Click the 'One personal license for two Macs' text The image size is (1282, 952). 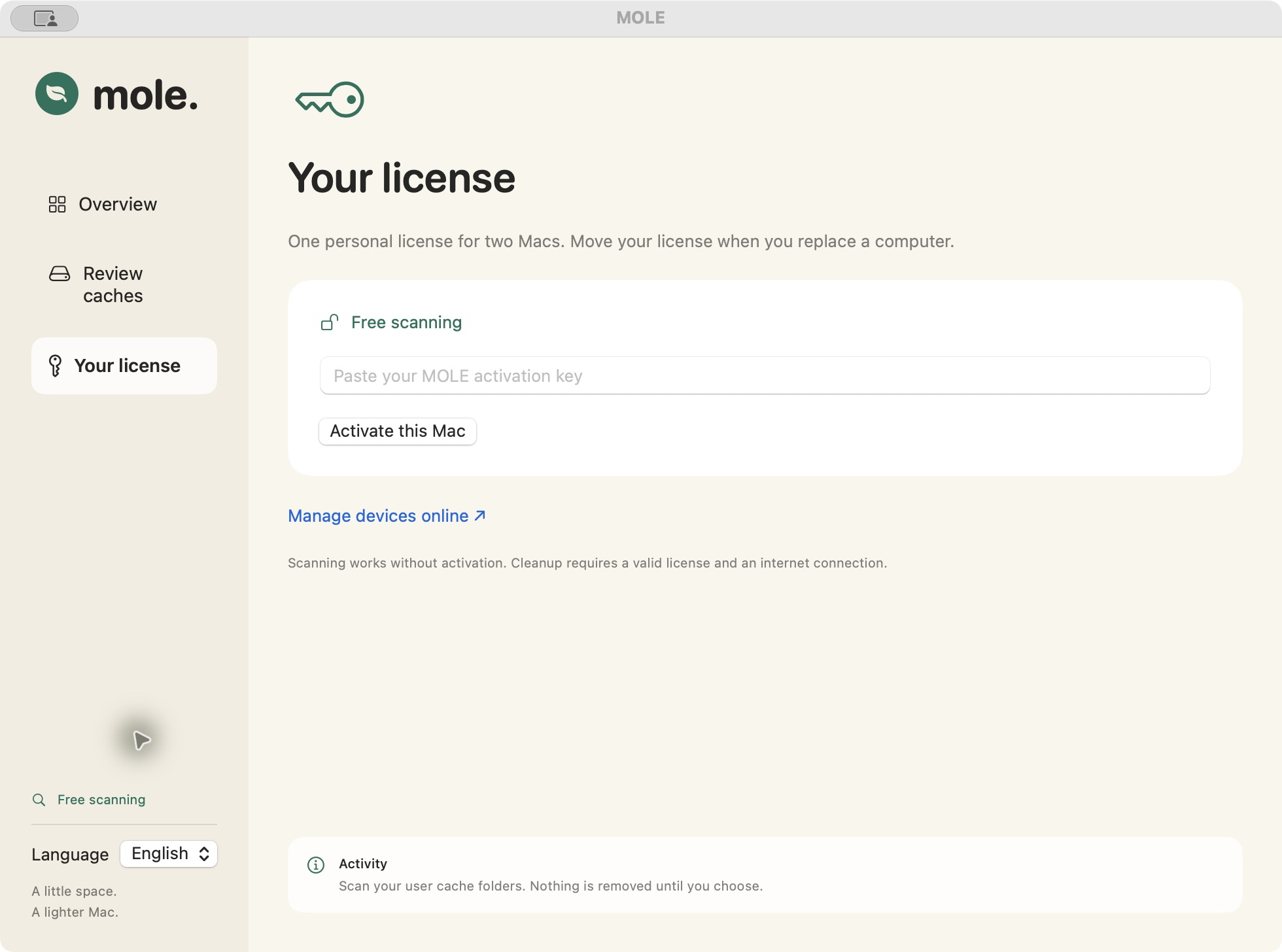point(621,241)
